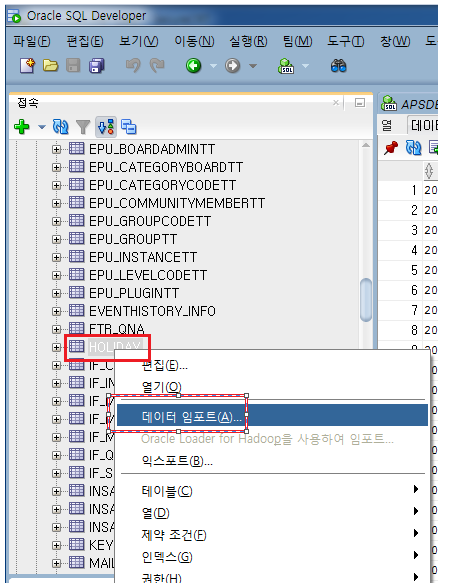
Task: Click the green Back navigation button
Action: 193,66
